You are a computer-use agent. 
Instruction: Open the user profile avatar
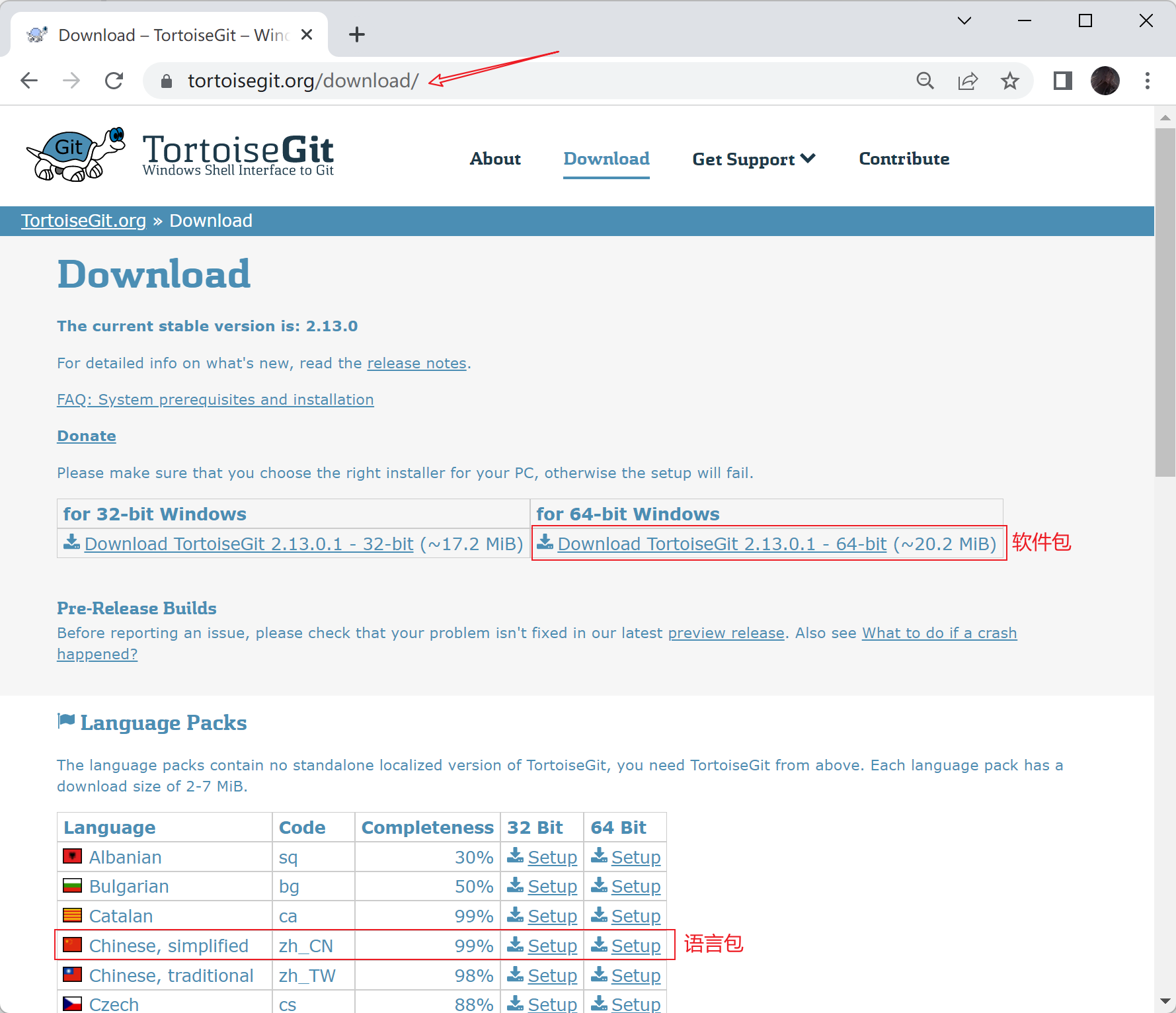tap(1105, 81)
